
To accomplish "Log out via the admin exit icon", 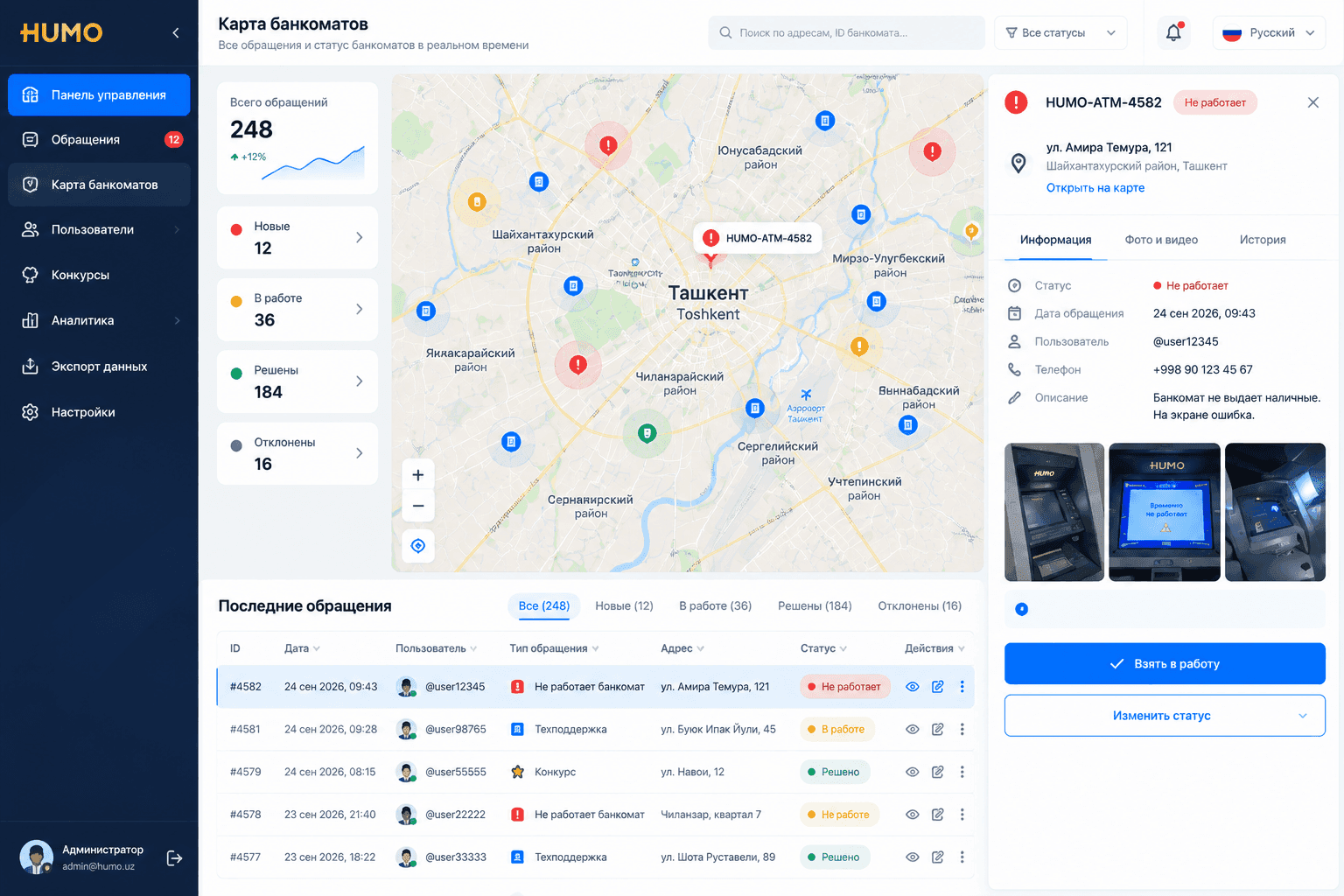I will pyautogui.click(x=174, y=858).
